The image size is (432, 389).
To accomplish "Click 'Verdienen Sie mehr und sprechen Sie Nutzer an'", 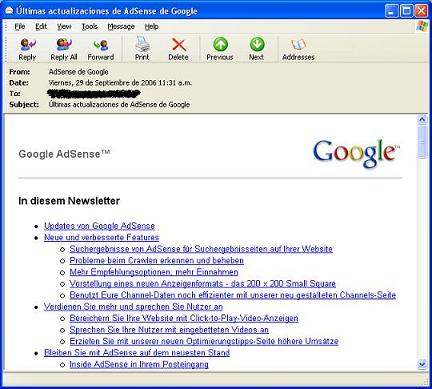I will [133, 307].
